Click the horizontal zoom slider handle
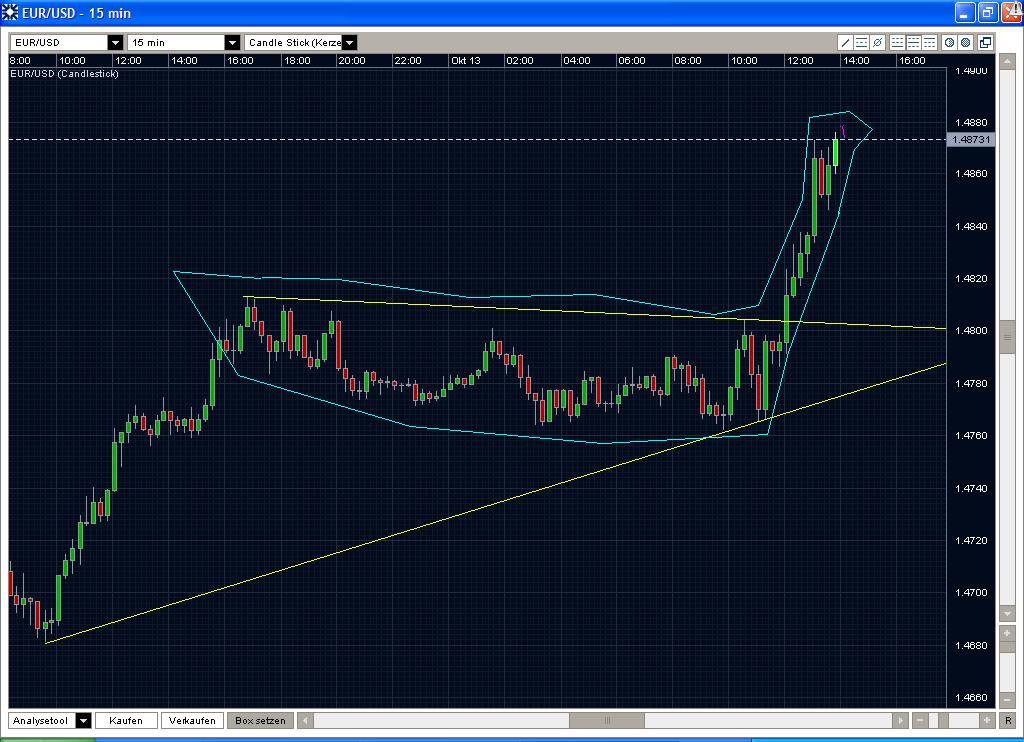Image resolution: width=1024 pixels, height=742 pixels. [943, 720]
